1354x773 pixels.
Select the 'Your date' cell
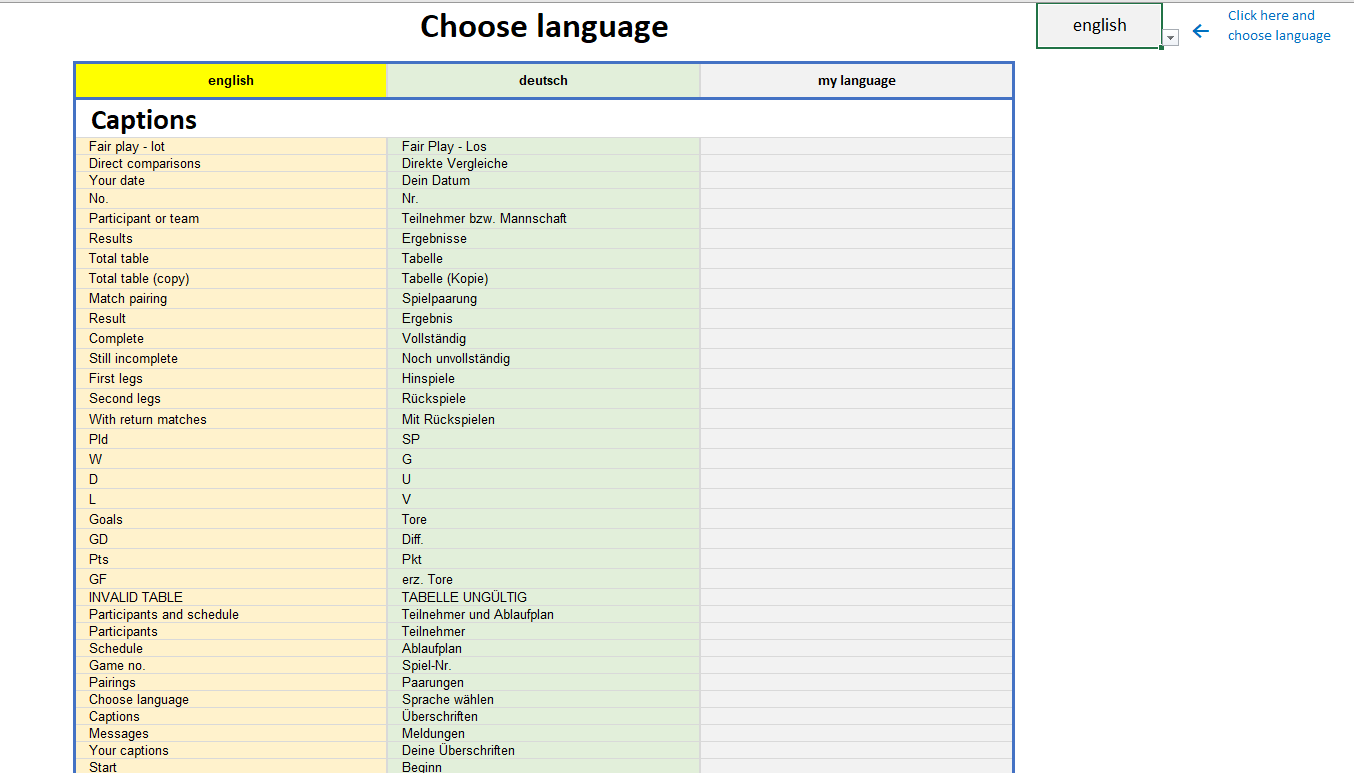tap(231, 180)
